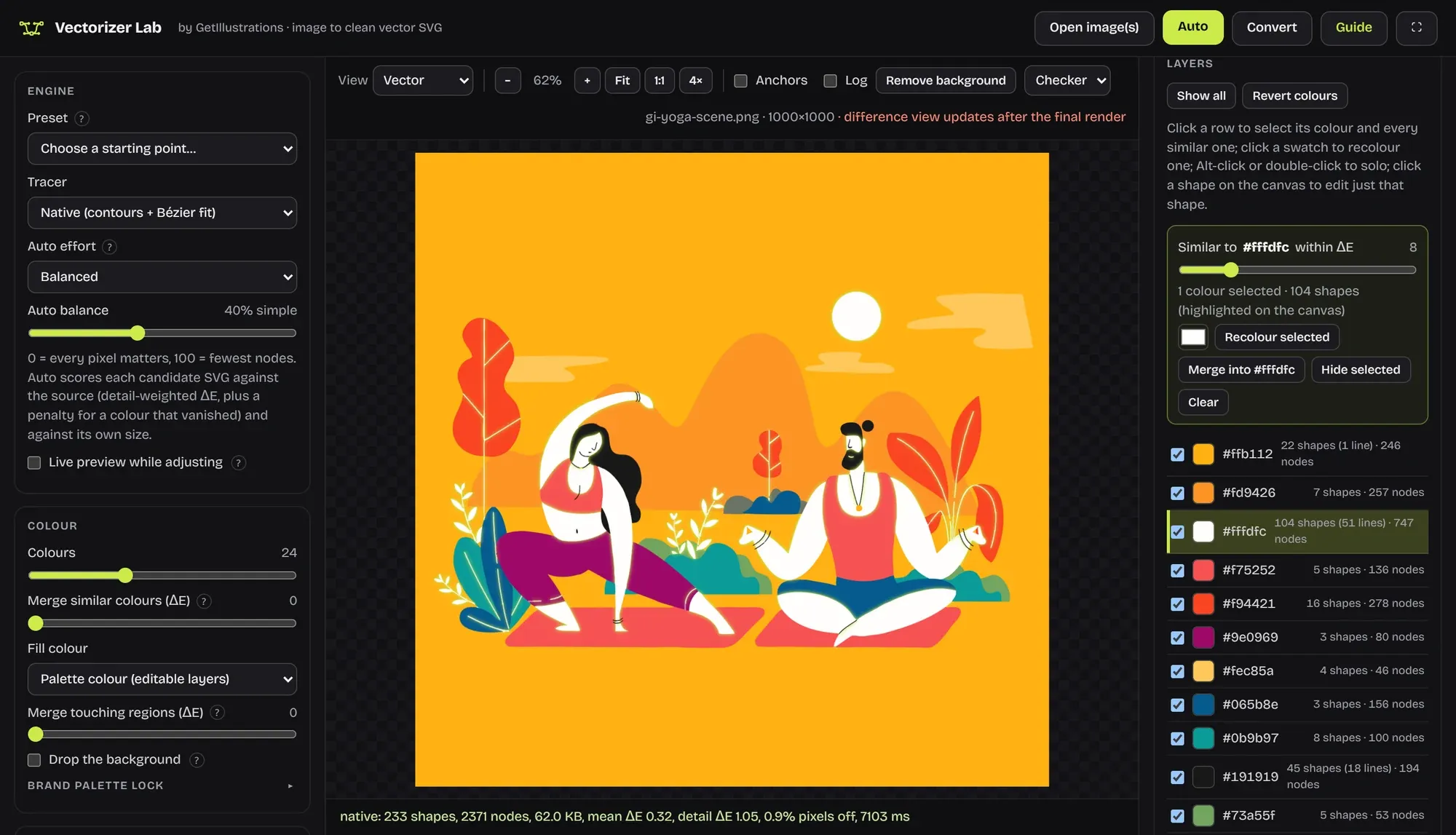Toggle visibility of #fffdfc layer
1456x835 pixels.
(1177, 531)
